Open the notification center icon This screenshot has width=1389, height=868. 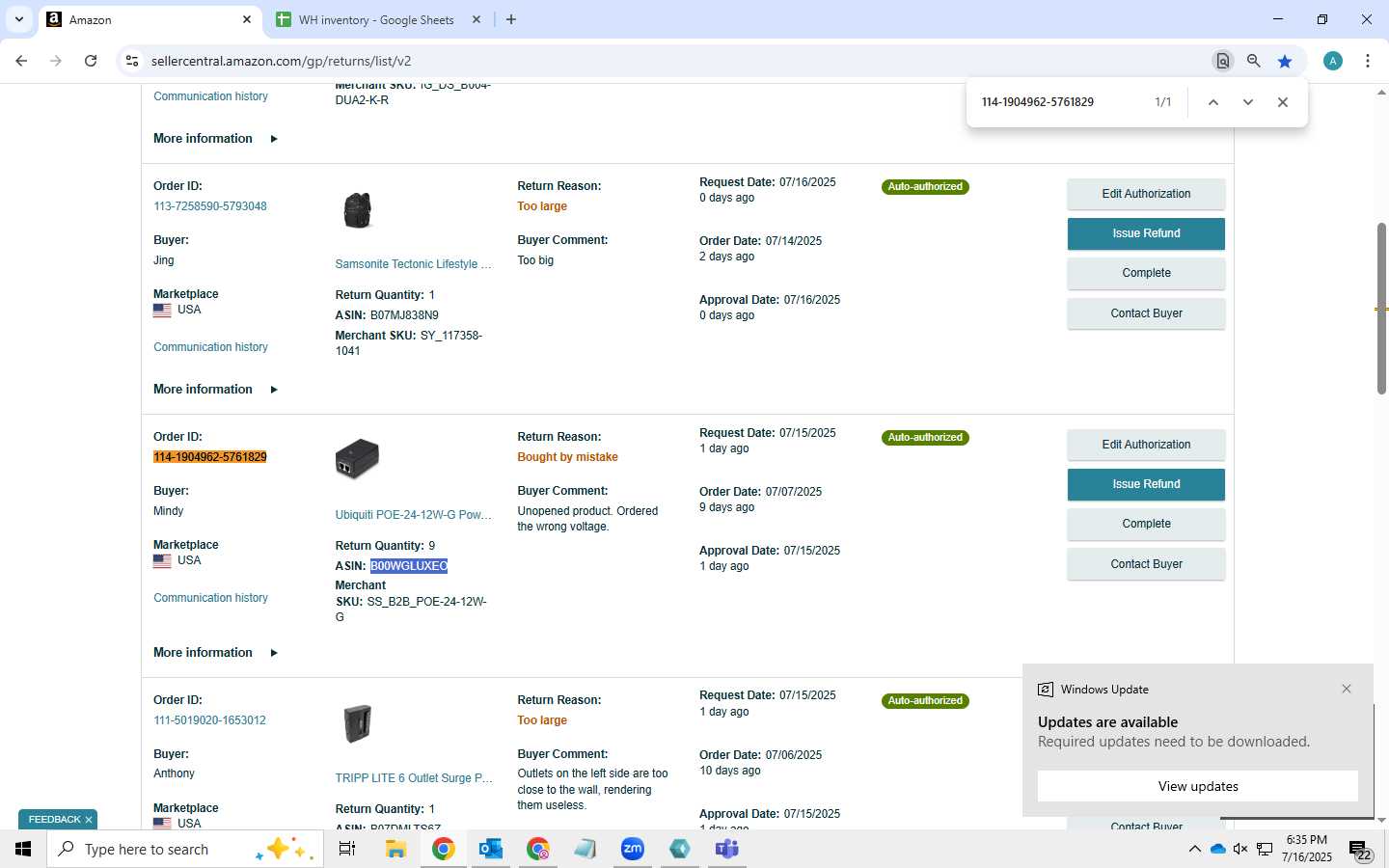1360,850
